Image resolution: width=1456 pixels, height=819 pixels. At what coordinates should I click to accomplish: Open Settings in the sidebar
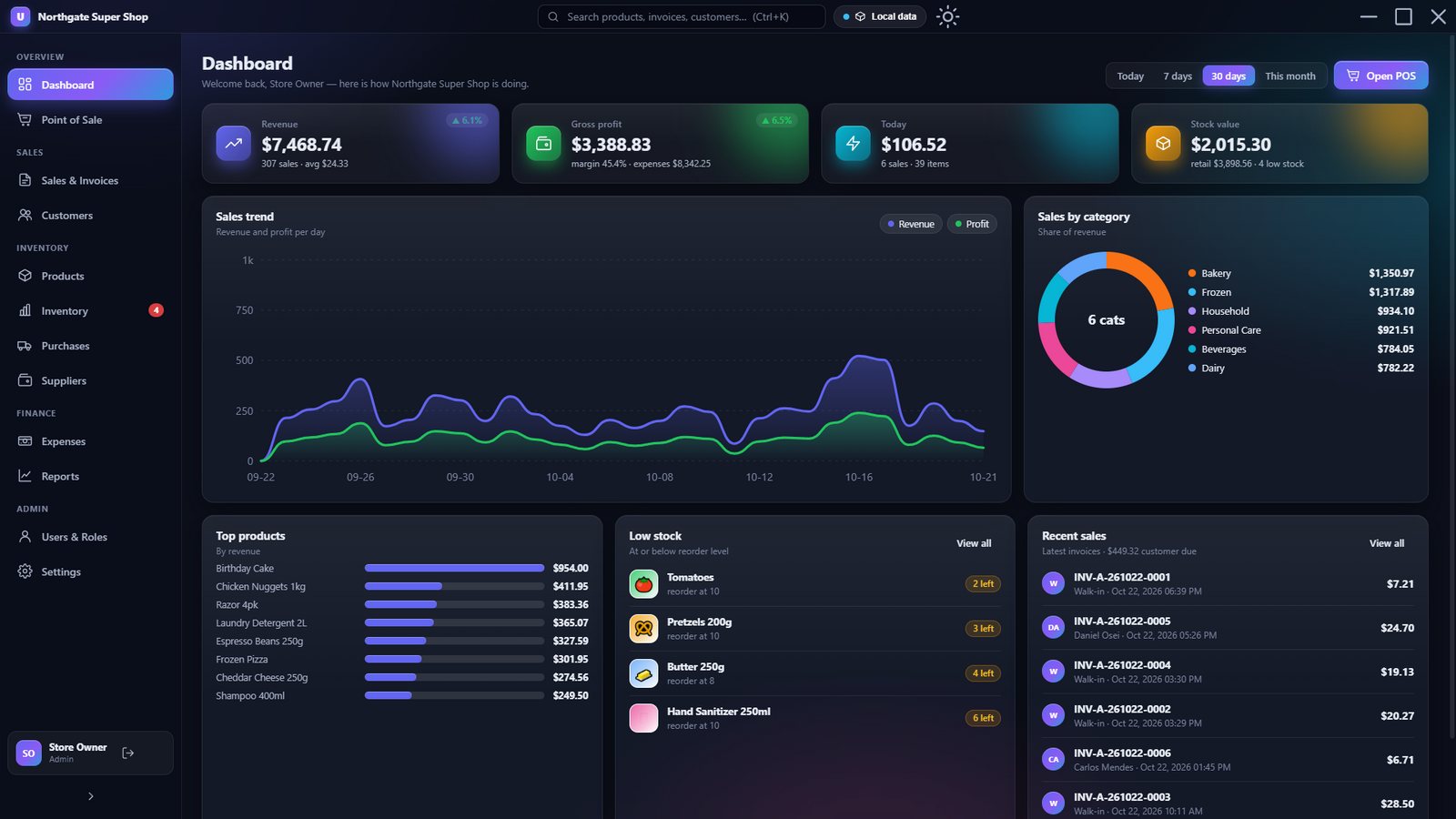(x=90, y=571)
